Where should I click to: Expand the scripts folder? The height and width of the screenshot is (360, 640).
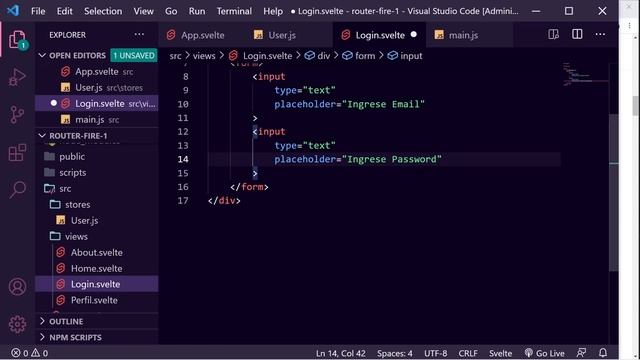click(97, 172)
